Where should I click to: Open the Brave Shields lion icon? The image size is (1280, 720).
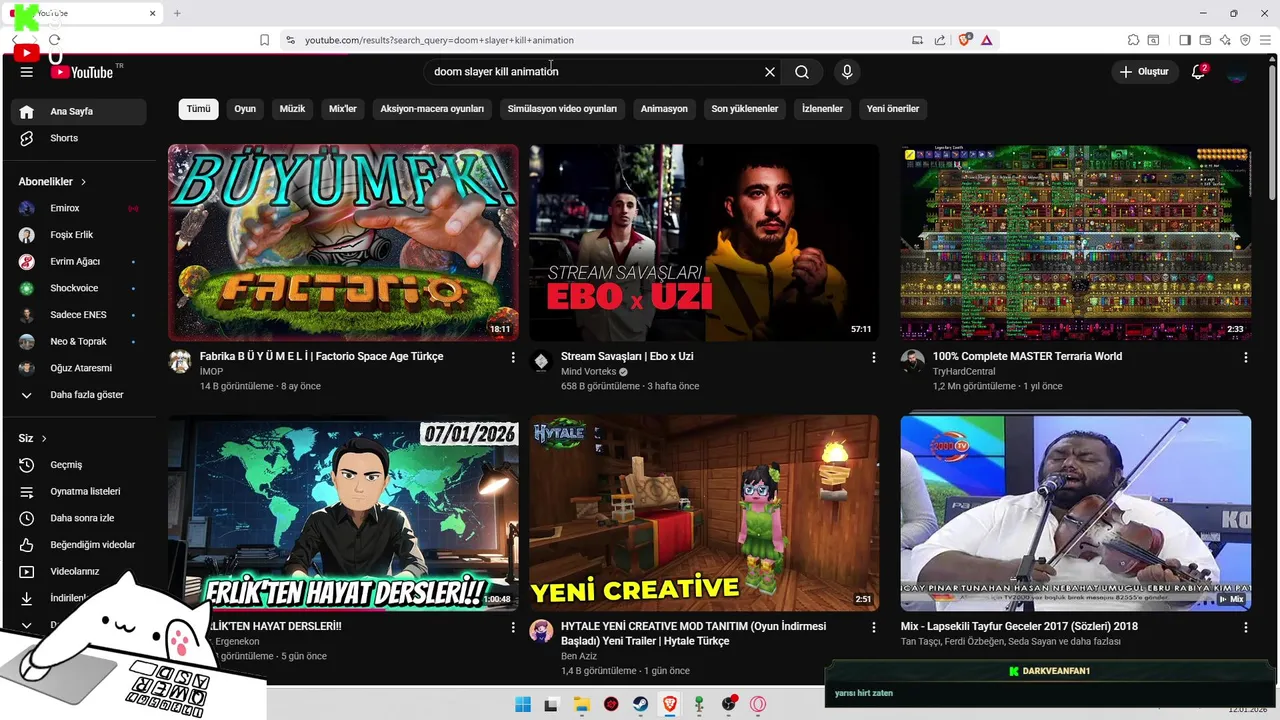[x=964, y=40]
